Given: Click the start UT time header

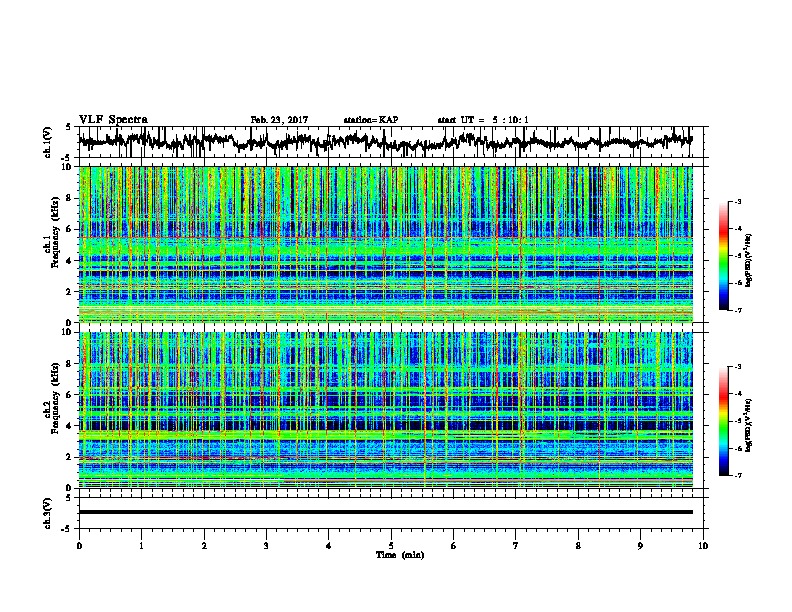Looking at the screenshot, I should 483,120.
